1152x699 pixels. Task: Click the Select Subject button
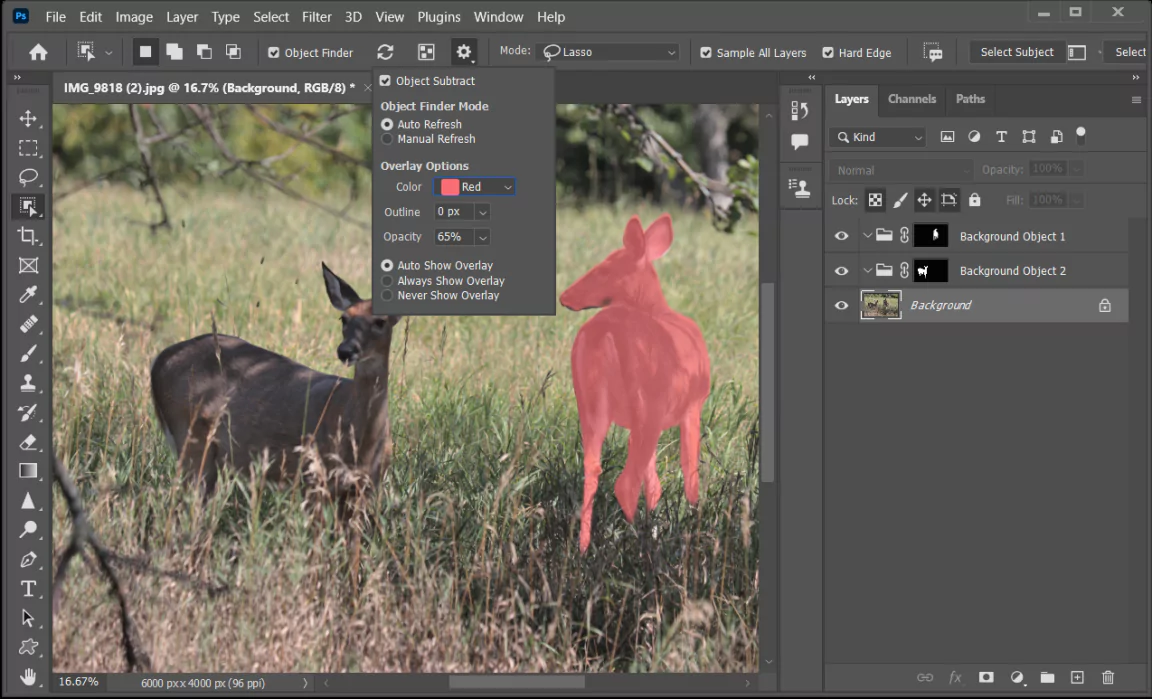point(1016,52)
